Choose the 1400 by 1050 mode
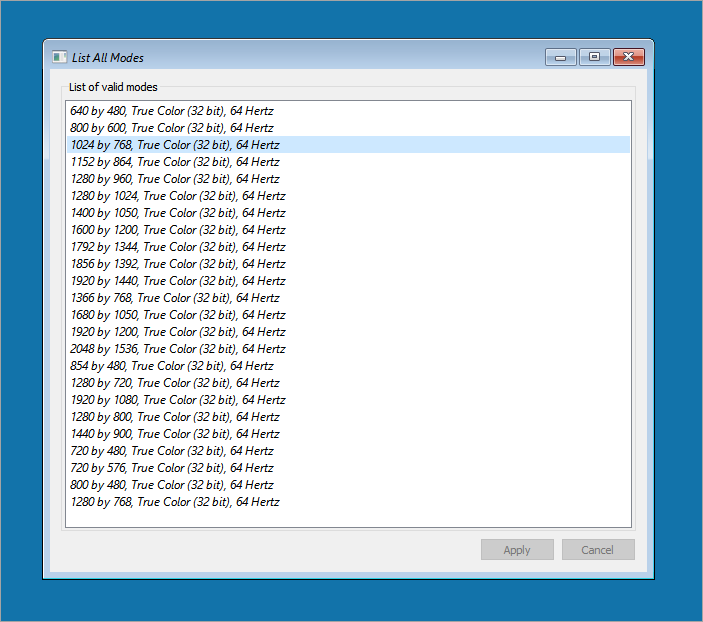Screen dimensions: 703x622 (348, 213)
